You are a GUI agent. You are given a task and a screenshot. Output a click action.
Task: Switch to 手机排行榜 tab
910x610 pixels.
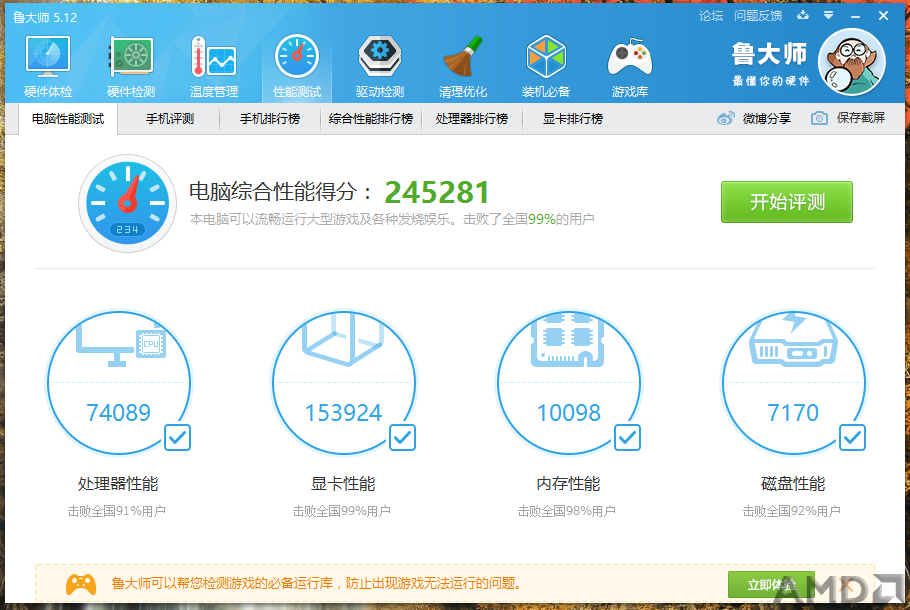coord(270,119)
